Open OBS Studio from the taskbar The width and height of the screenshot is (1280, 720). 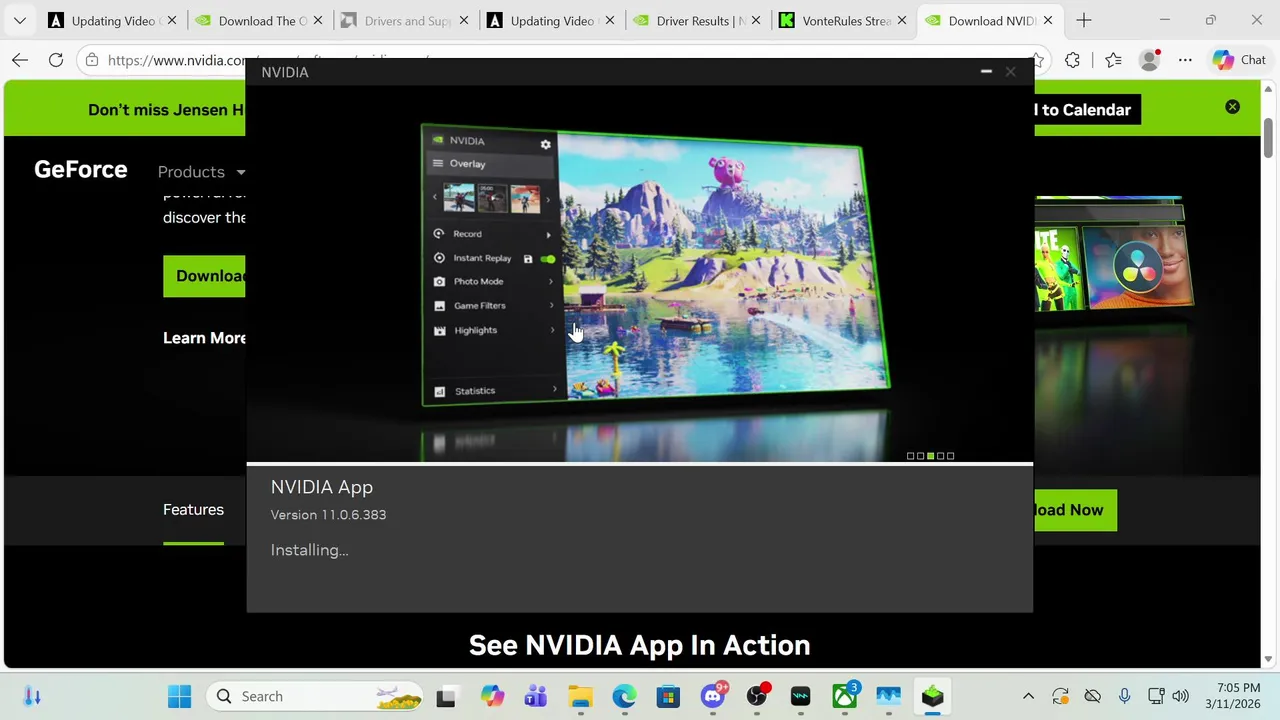tap(757, 696)
